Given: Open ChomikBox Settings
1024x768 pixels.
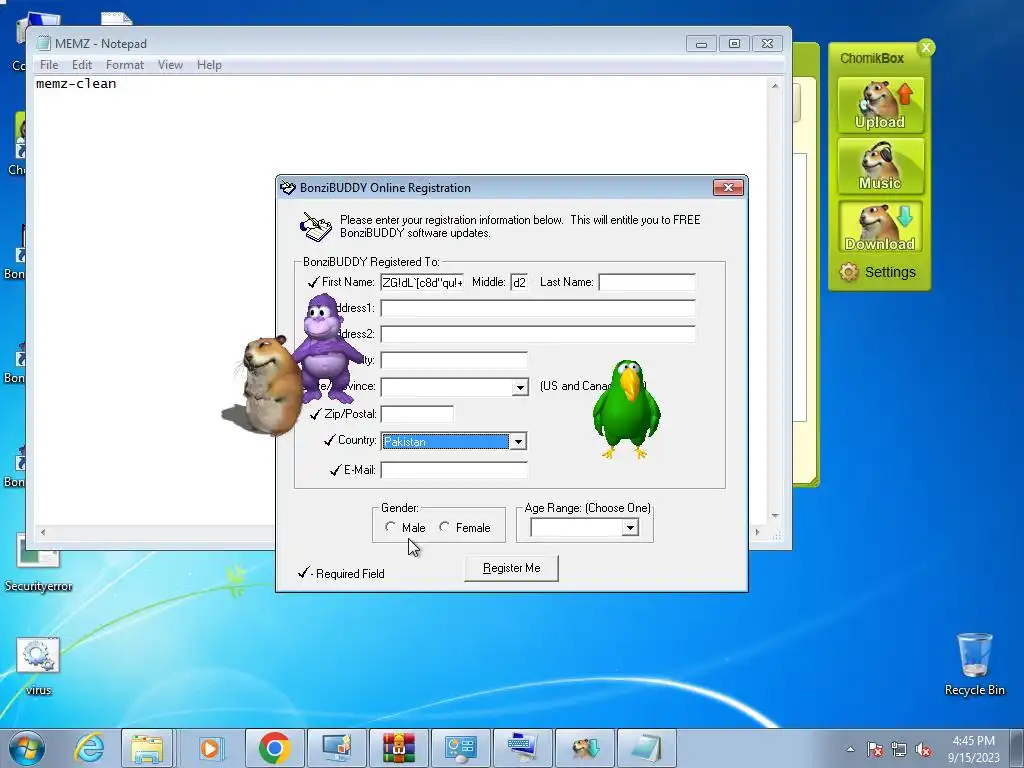Looking at the screenshot, I should (x=878, y=272).
